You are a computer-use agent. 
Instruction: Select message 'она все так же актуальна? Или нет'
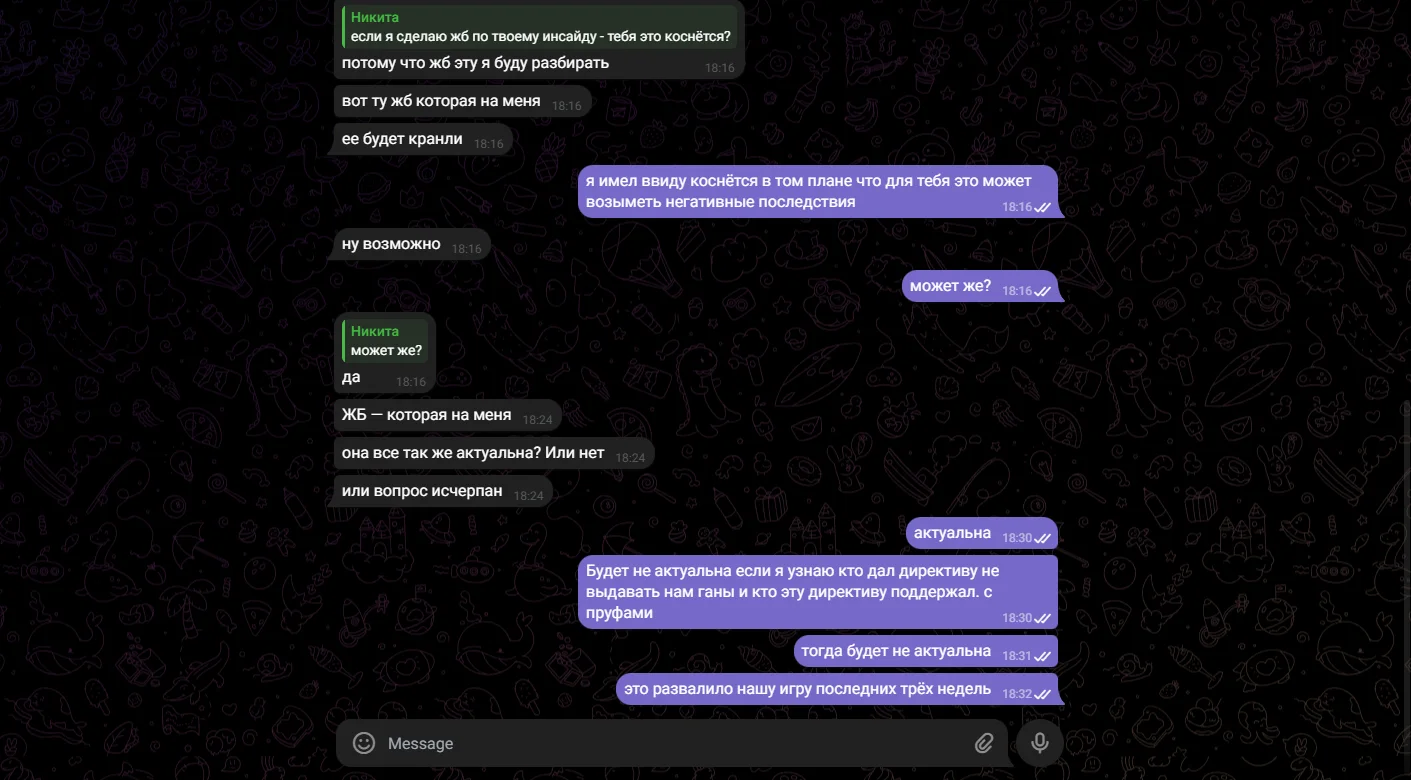click(x=494, y=453)
